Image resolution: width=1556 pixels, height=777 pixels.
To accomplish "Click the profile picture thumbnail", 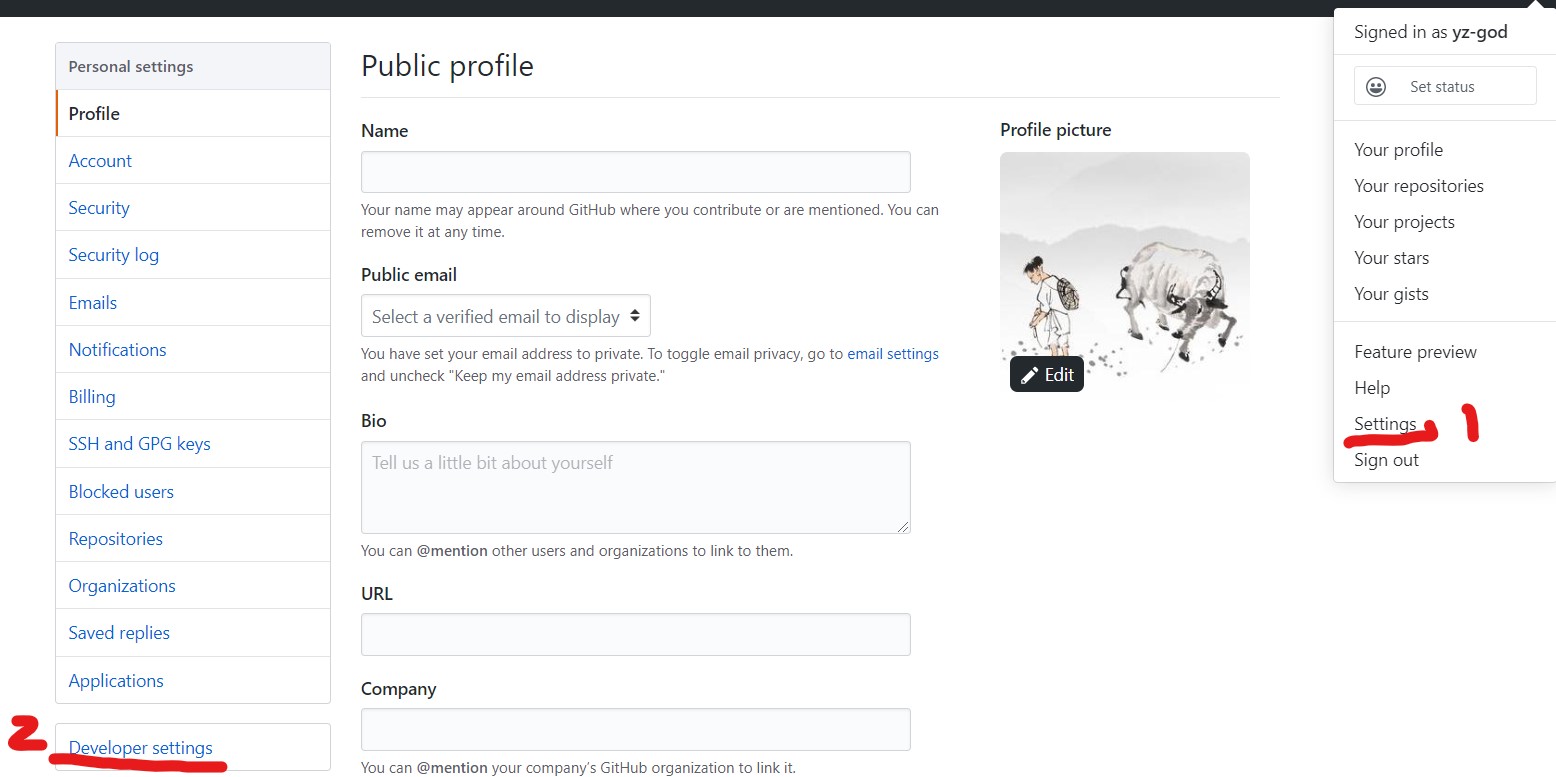I will click(1124, 260).
